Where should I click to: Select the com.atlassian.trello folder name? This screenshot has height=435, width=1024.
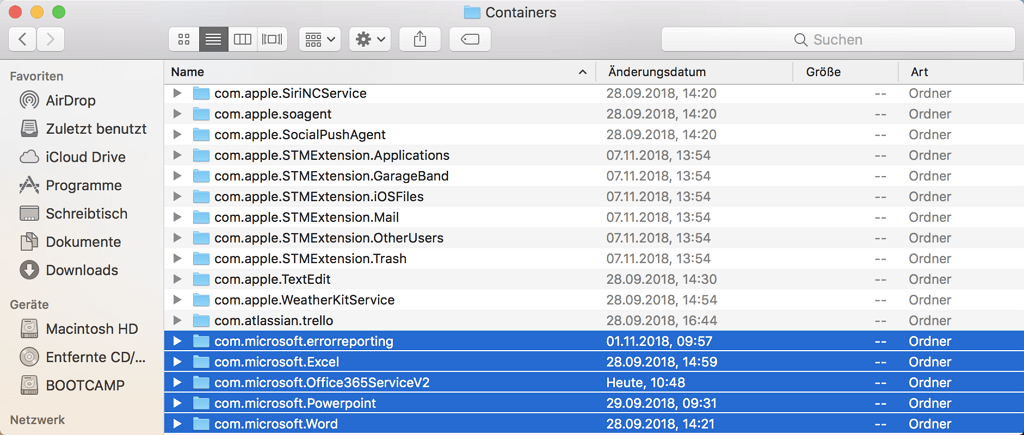click(275, 321)
